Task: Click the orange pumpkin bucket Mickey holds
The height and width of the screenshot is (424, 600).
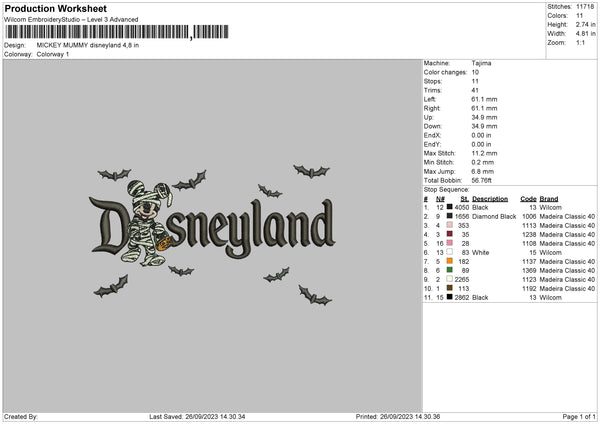Action: click(x=164, y=243)
